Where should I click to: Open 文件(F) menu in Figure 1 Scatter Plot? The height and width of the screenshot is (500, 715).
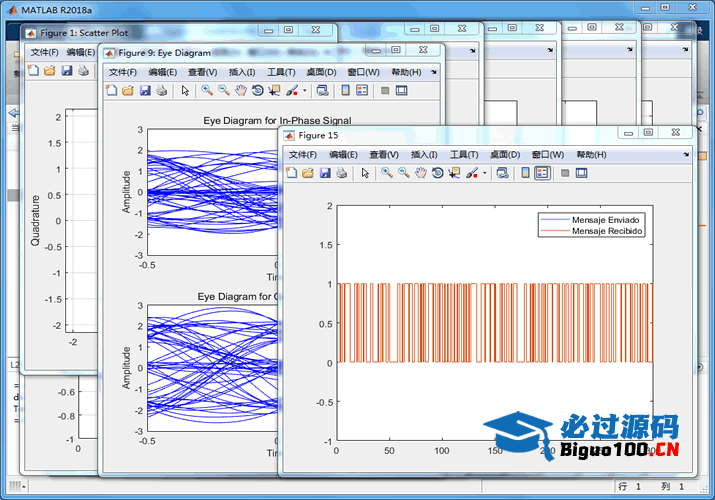pos(44,52)
